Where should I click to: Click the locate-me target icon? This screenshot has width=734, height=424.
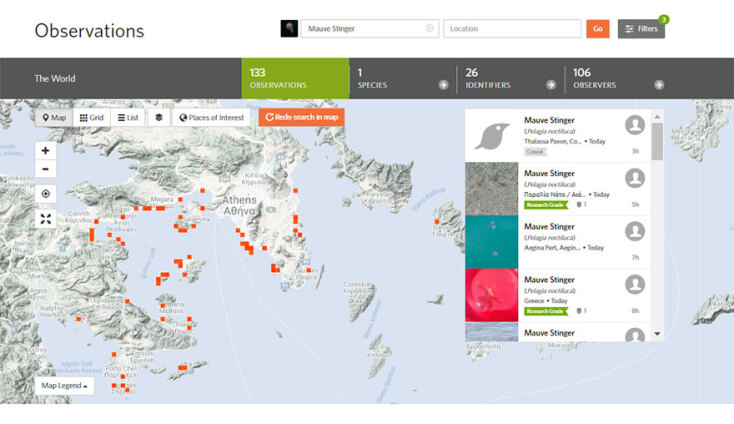pos(46,194)
